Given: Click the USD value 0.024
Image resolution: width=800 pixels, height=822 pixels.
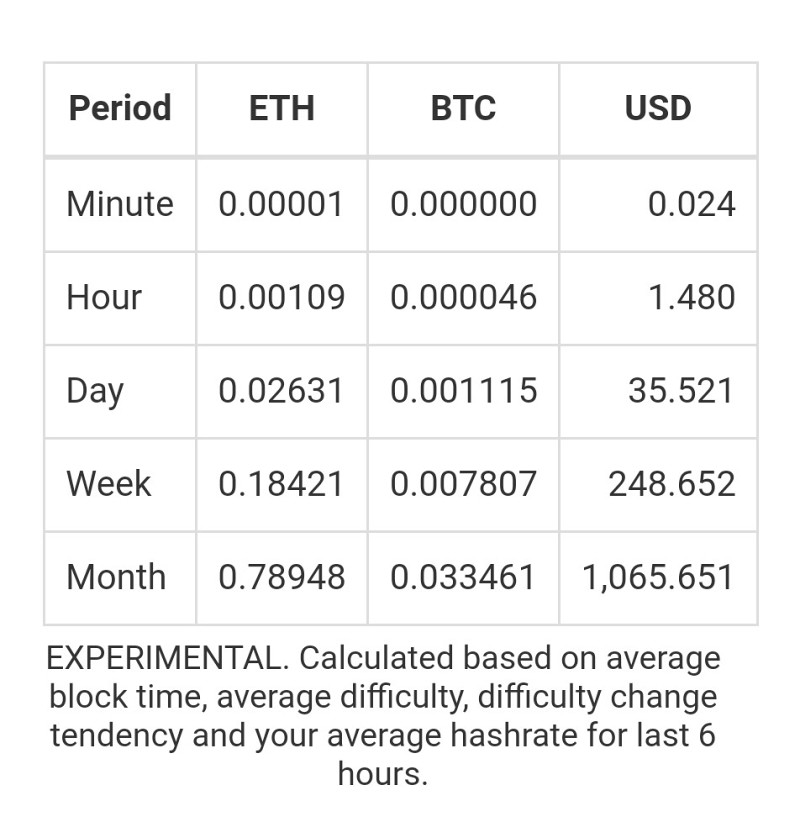Looking at the screenshot, I should 691,204.
